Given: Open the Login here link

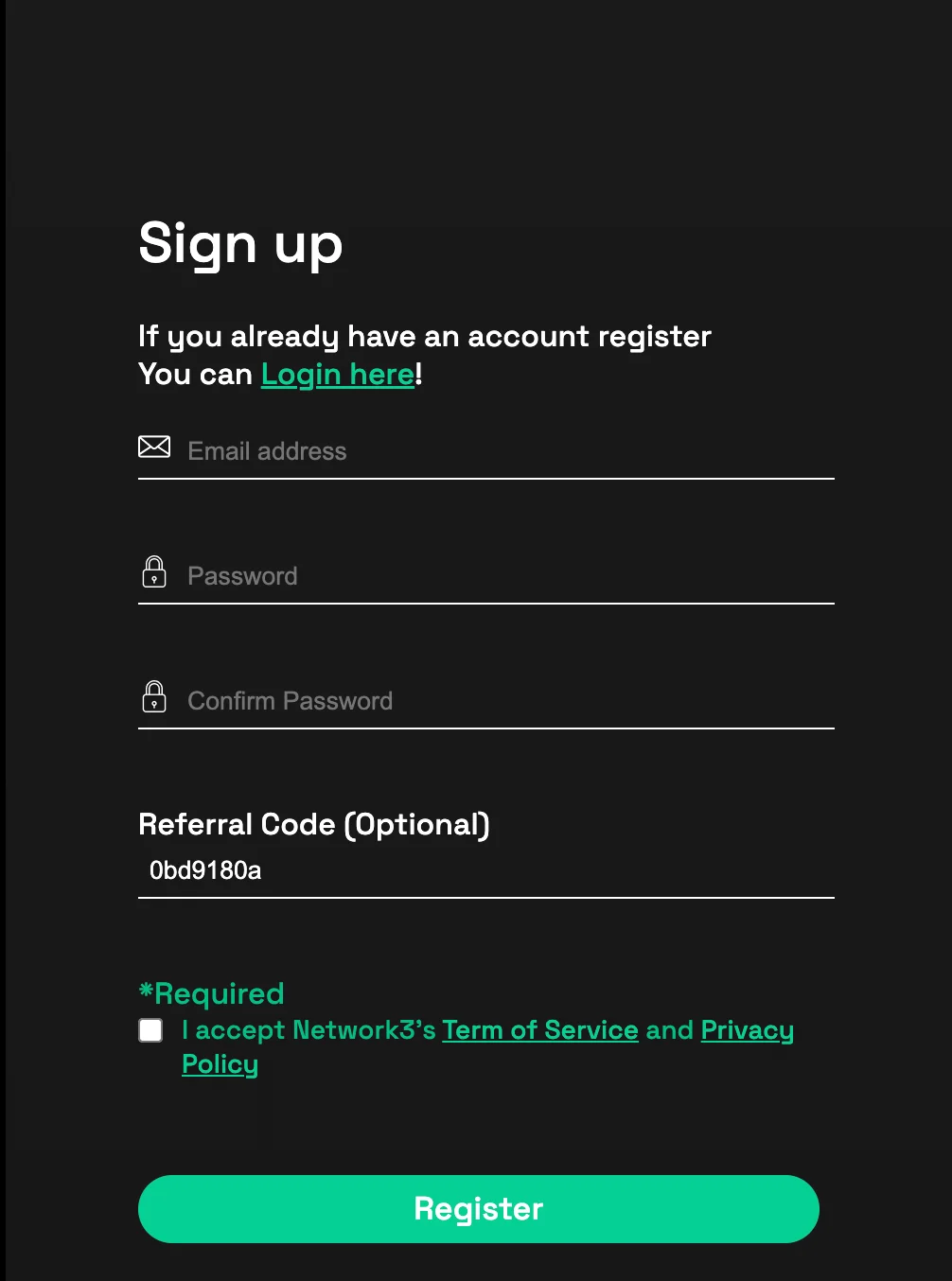Looking at the screenshot, I should tap(338, 375).
